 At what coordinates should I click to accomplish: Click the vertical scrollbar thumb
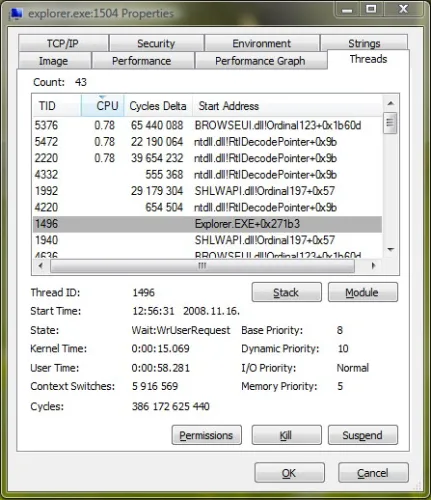[x=390, y=123]
